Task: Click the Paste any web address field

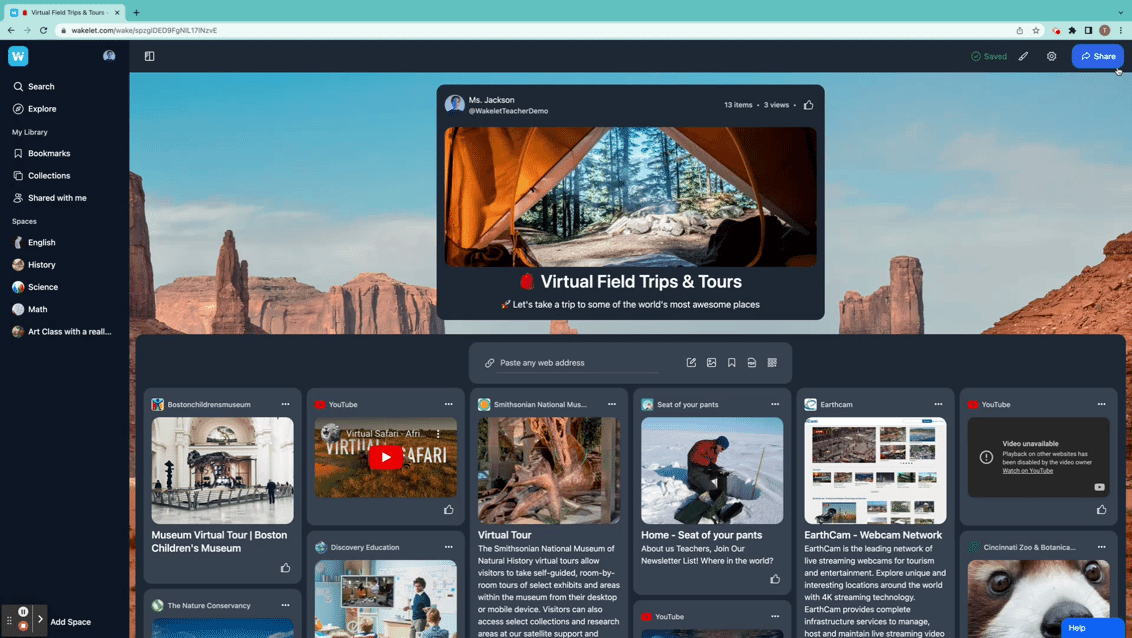Action: (578, 363)
